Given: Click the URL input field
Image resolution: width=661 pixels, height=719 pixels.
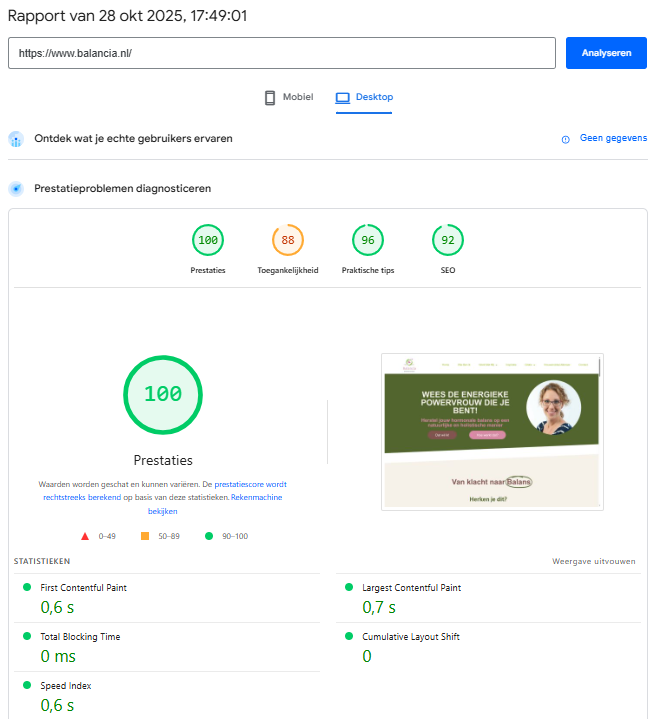Looking at the screenshot, I should pos(281,53).
